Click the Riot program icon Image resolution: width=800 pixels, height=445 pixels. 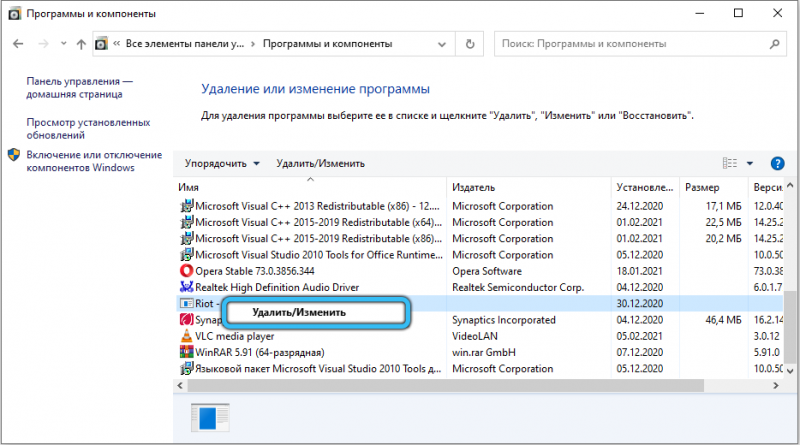click(187, 304)
